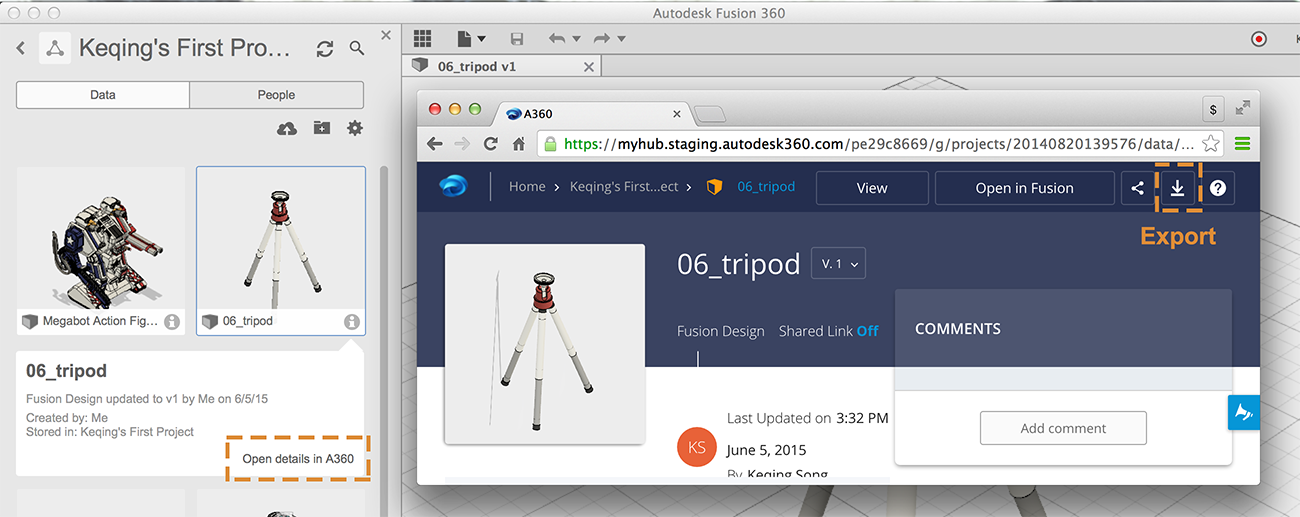Viewport: 1300px width, 517px height.
Task: Close the Fusion data panel
Action: [386, 35]
